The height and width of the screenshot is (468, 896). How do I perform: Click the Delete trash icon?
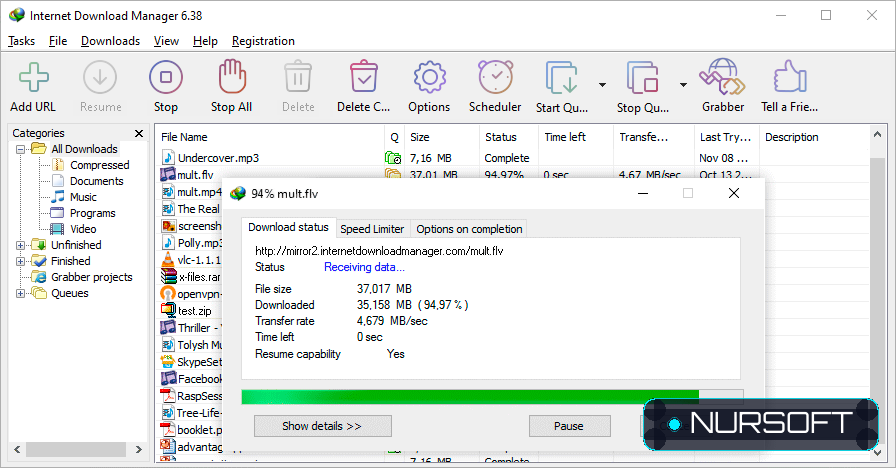click(298, 77)
